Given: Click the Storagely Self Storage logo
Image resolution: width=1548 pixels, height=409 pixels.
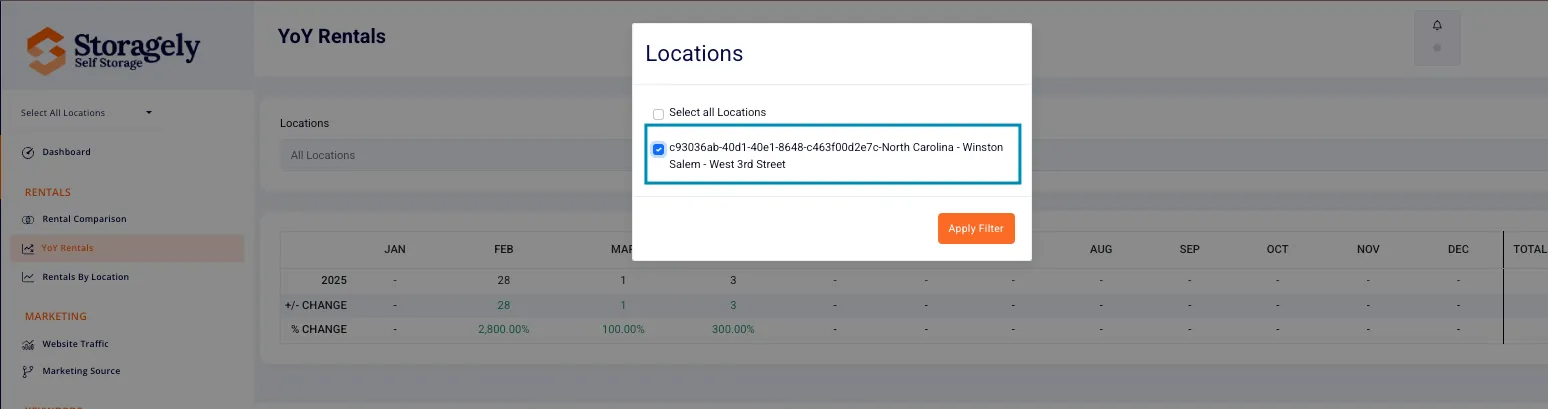Looking at the screenshot, I should tap(112, 49).
